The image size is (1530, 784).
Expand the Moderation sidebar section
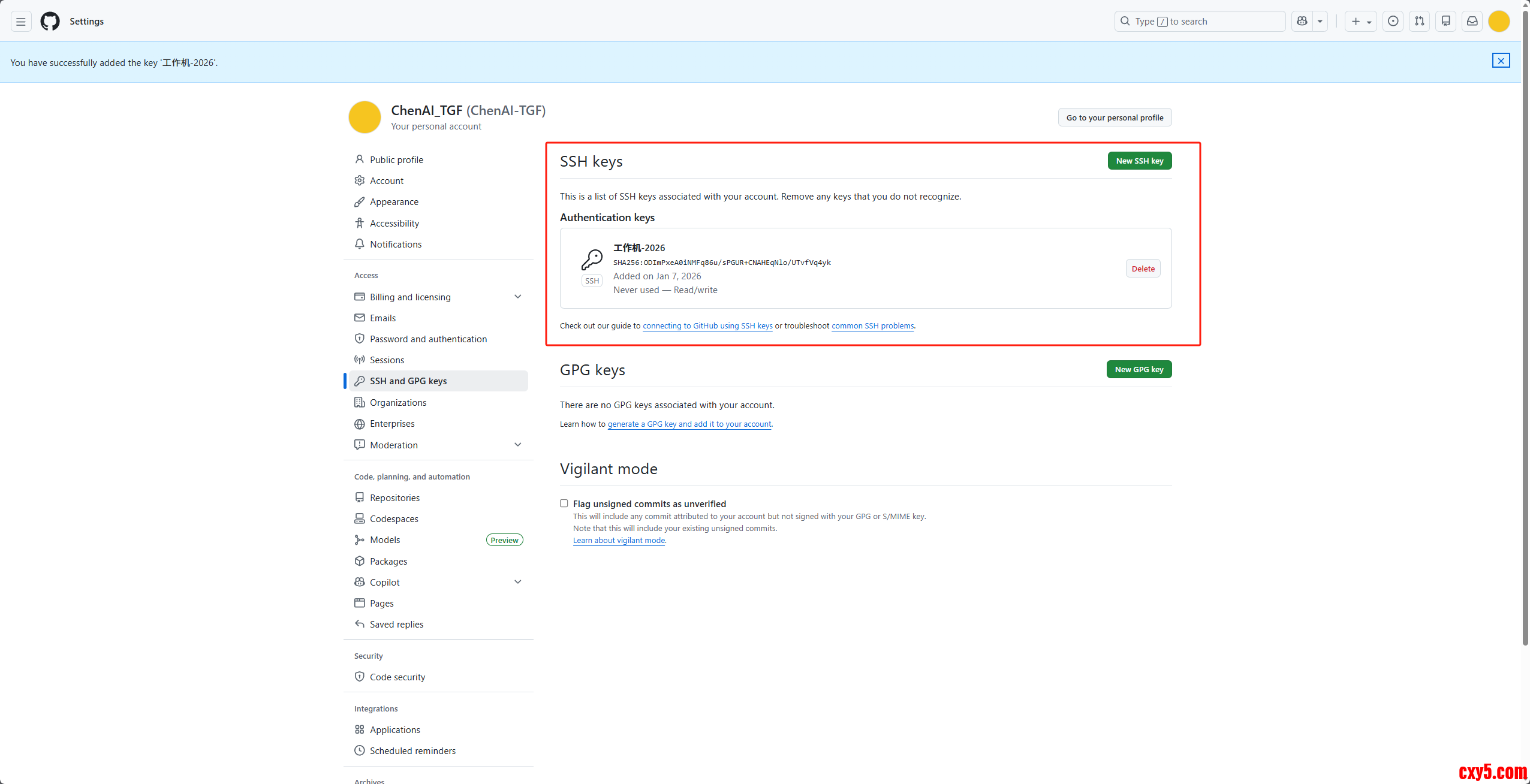pyautogui.click(x=518, y=445)
